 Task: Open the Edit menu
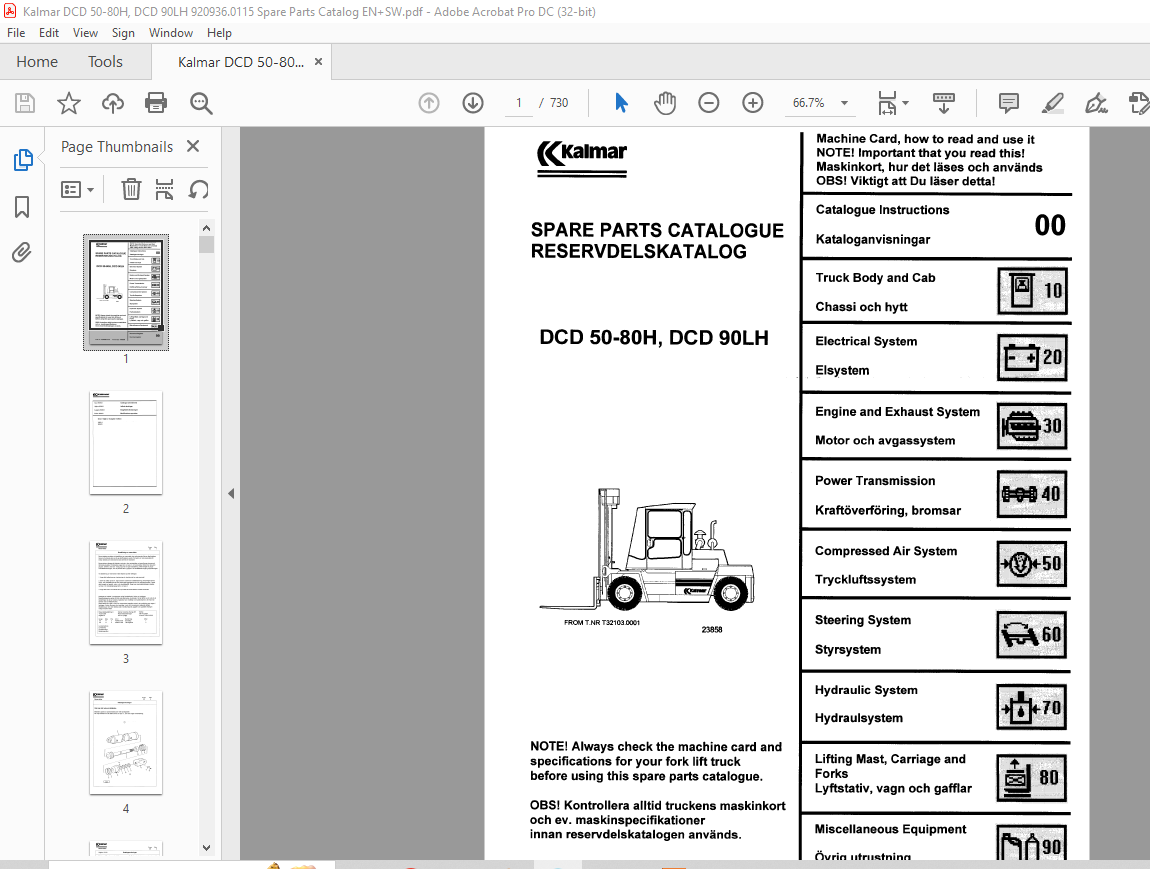pyautogui.click(x=49, y=32)
